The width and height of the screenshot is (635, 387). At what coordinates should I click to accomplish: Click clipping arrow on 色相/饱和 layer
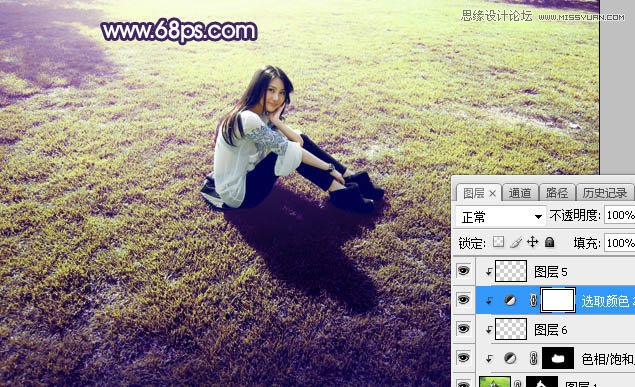[489, 359]
